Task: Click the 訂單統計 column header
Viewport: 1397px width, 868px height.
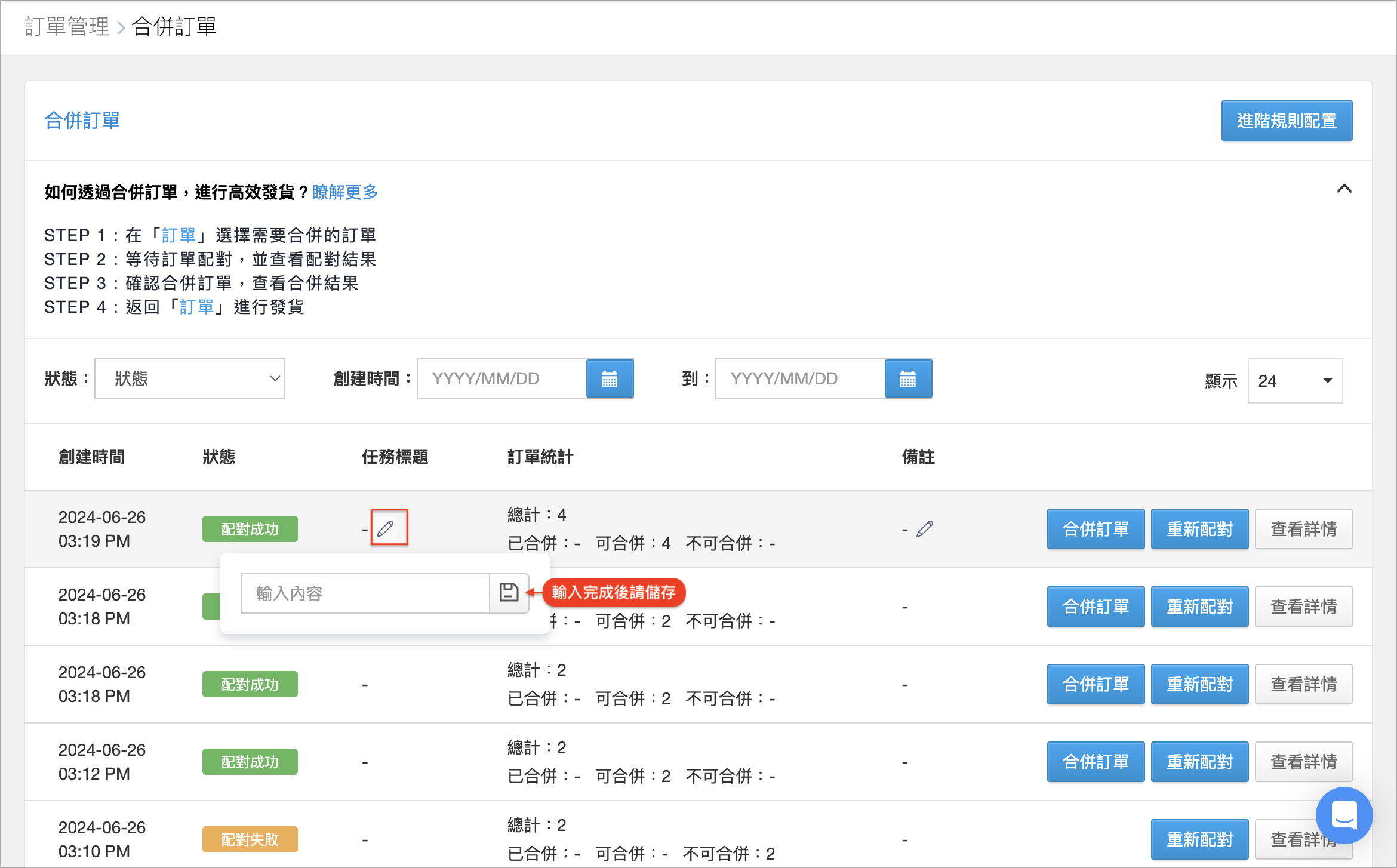Action: point(540,457)
